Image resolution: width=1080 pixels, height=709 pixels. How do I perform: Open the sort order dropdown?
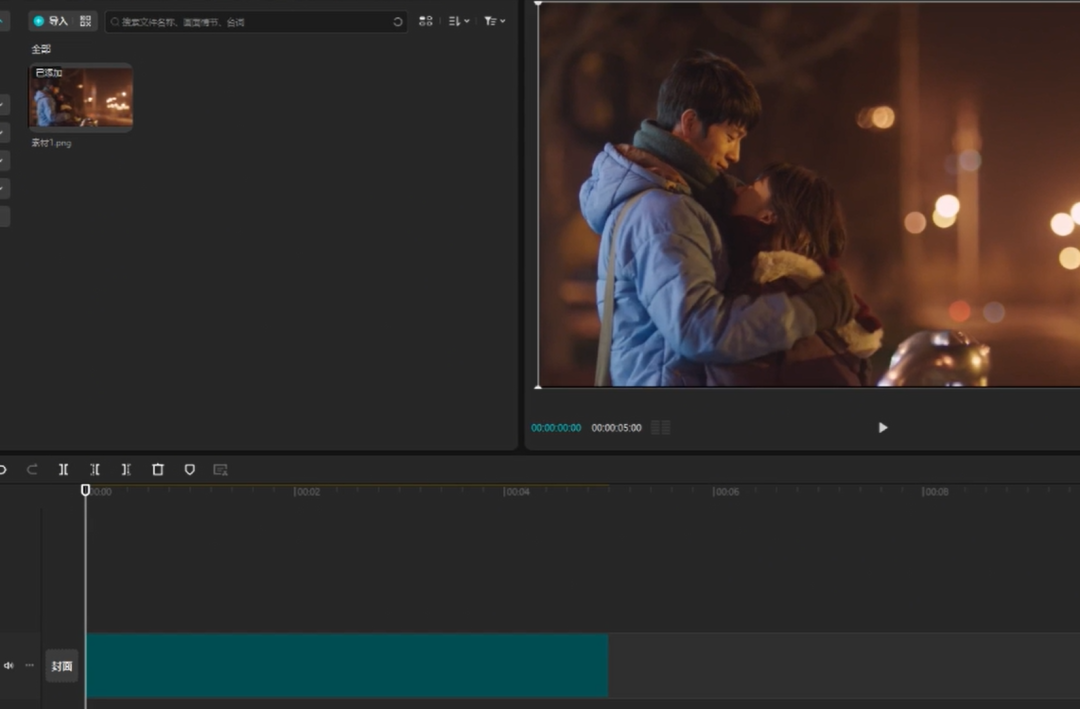459,21
